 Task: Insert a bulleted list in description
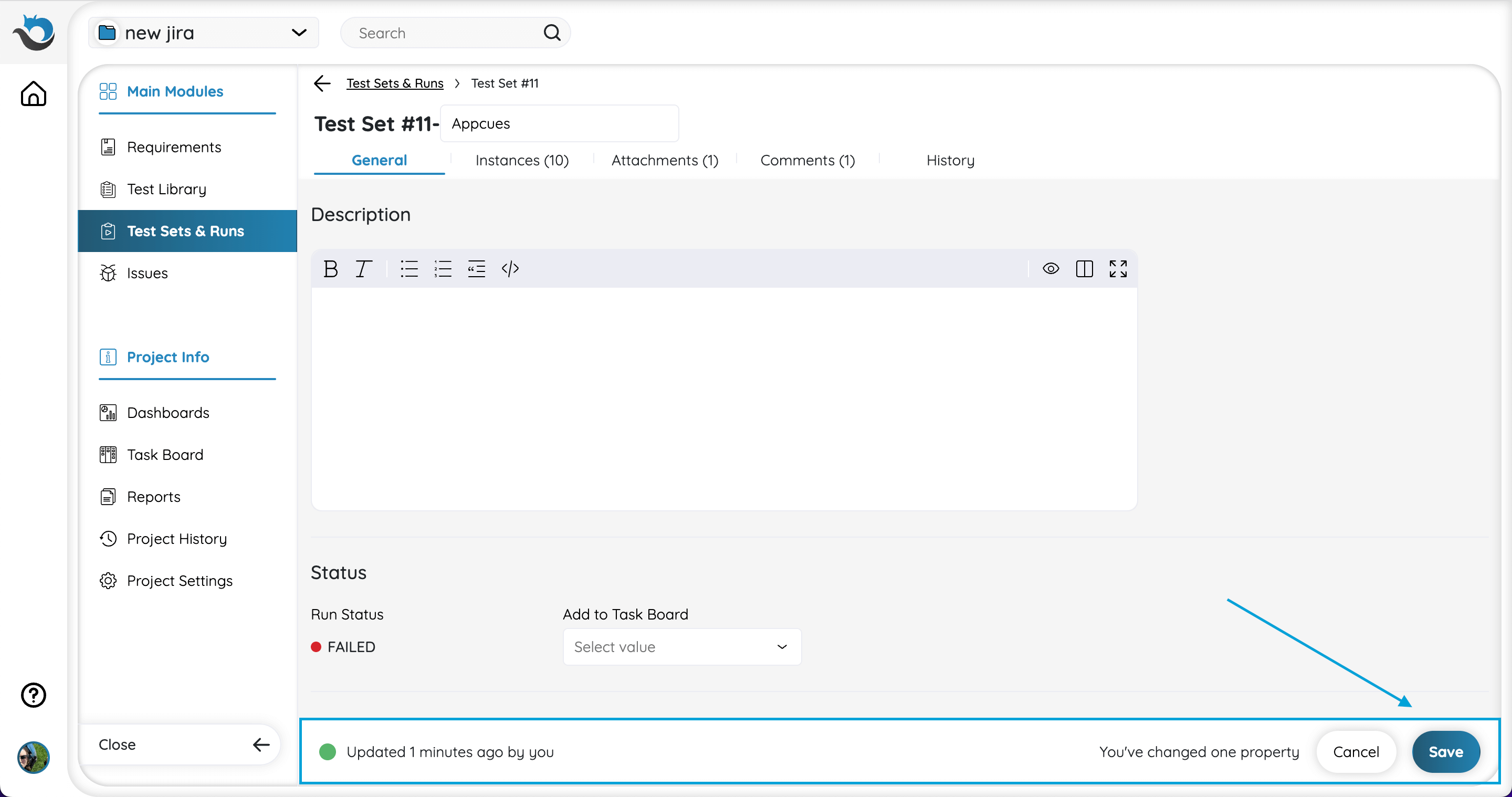pyautogui.click(x=409, y=269)
